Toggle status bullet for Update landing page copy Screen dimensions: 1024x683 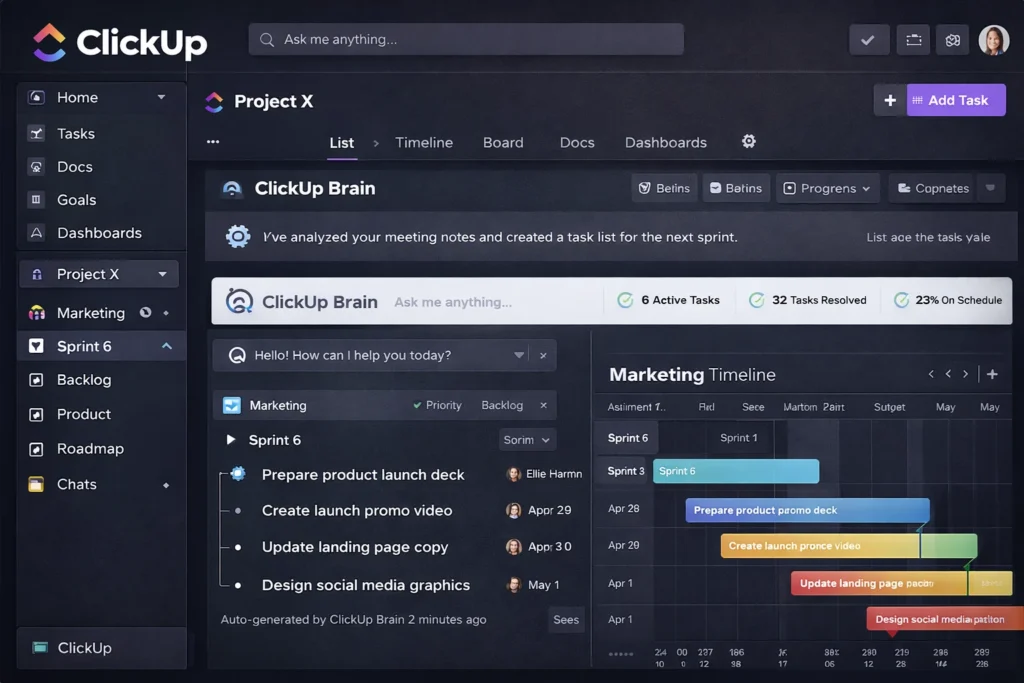pyautogui.click(x=238, y=548)
